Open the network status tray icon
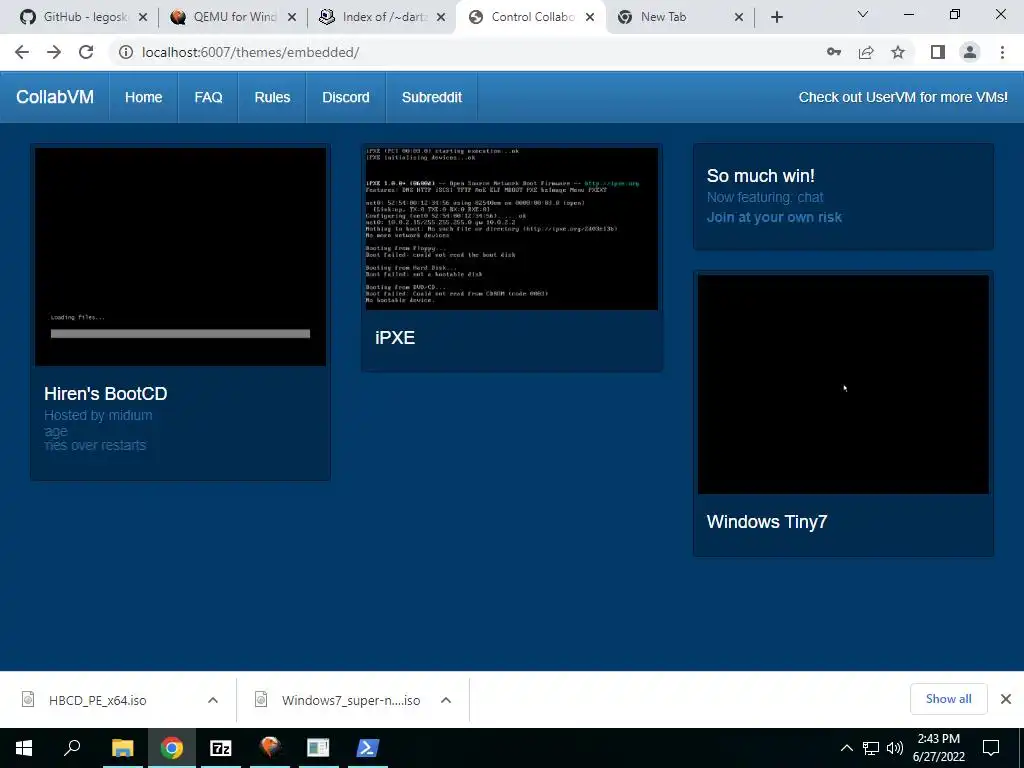This screenshot has height=768, width=1024. point(871,748)
